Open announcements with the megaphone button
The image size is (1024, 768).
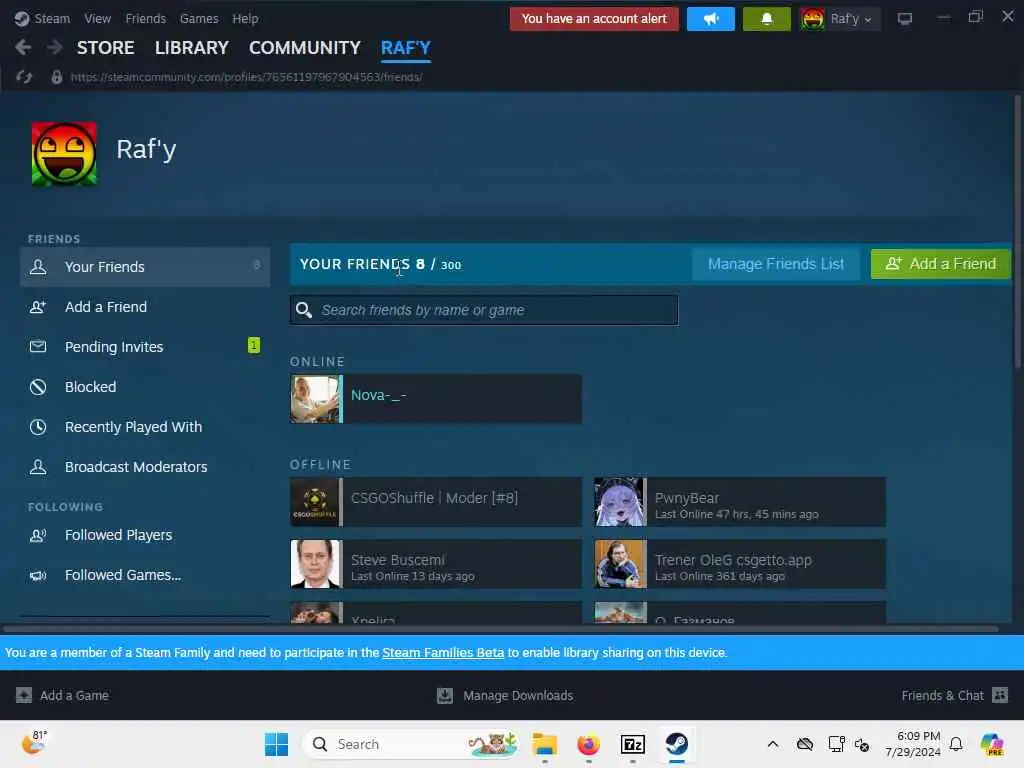(x=711, y=19)
